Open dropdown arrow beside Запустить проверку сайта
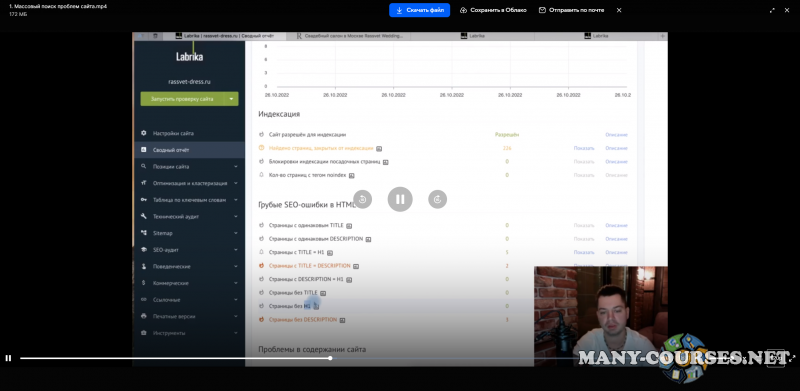Viewport: 800px width, 391px height. [x=232, y=99]
